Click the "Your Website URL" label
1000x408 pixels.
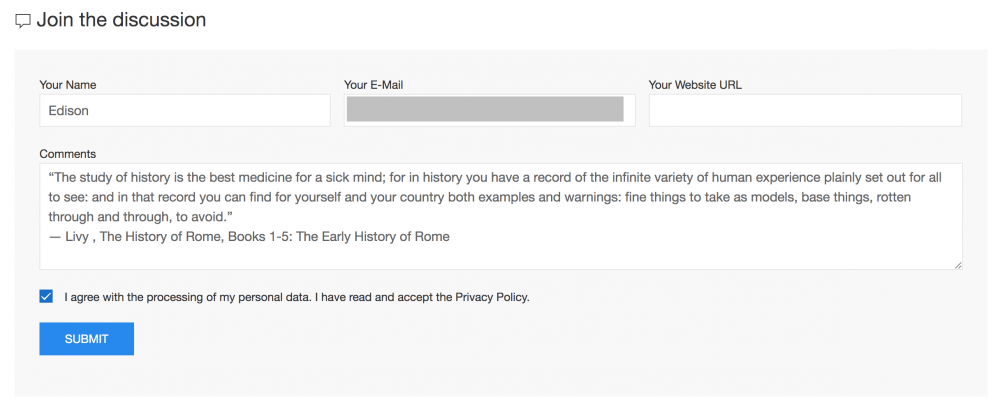695,85
